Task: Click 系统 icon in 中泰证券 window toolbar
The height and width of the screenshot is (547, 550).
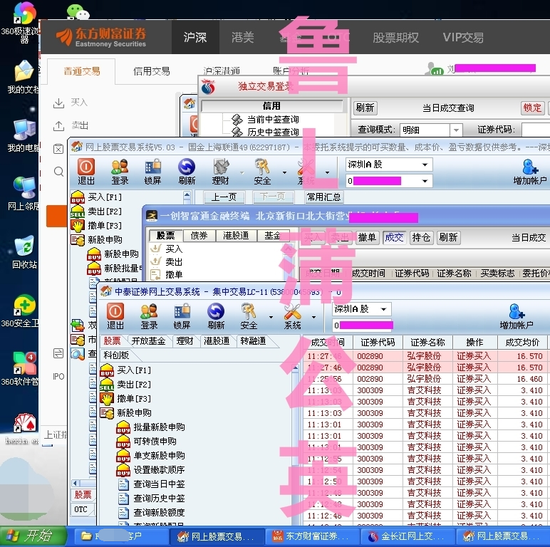Action: click(292, 316)
